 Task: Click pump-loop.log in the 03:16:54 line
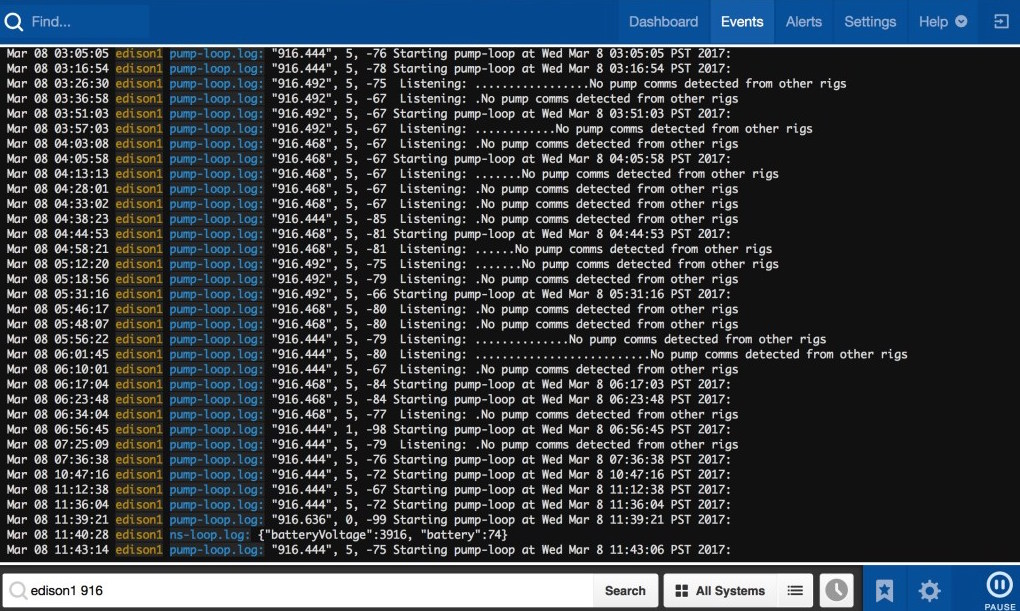click(217, 68)
